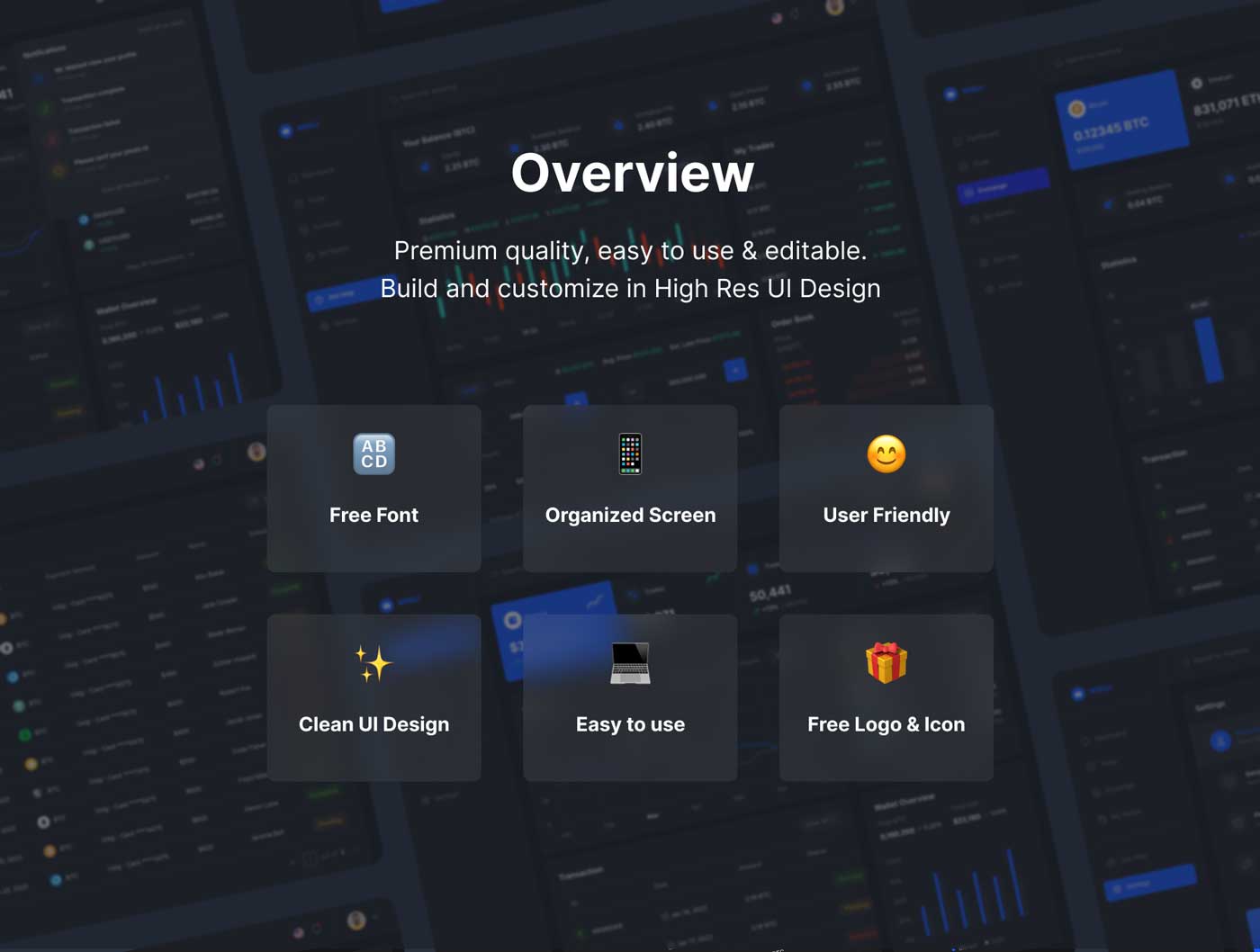Click the sparkles icon above Clean UI Design
This screenshot has height=952, width=1260.
373,664
